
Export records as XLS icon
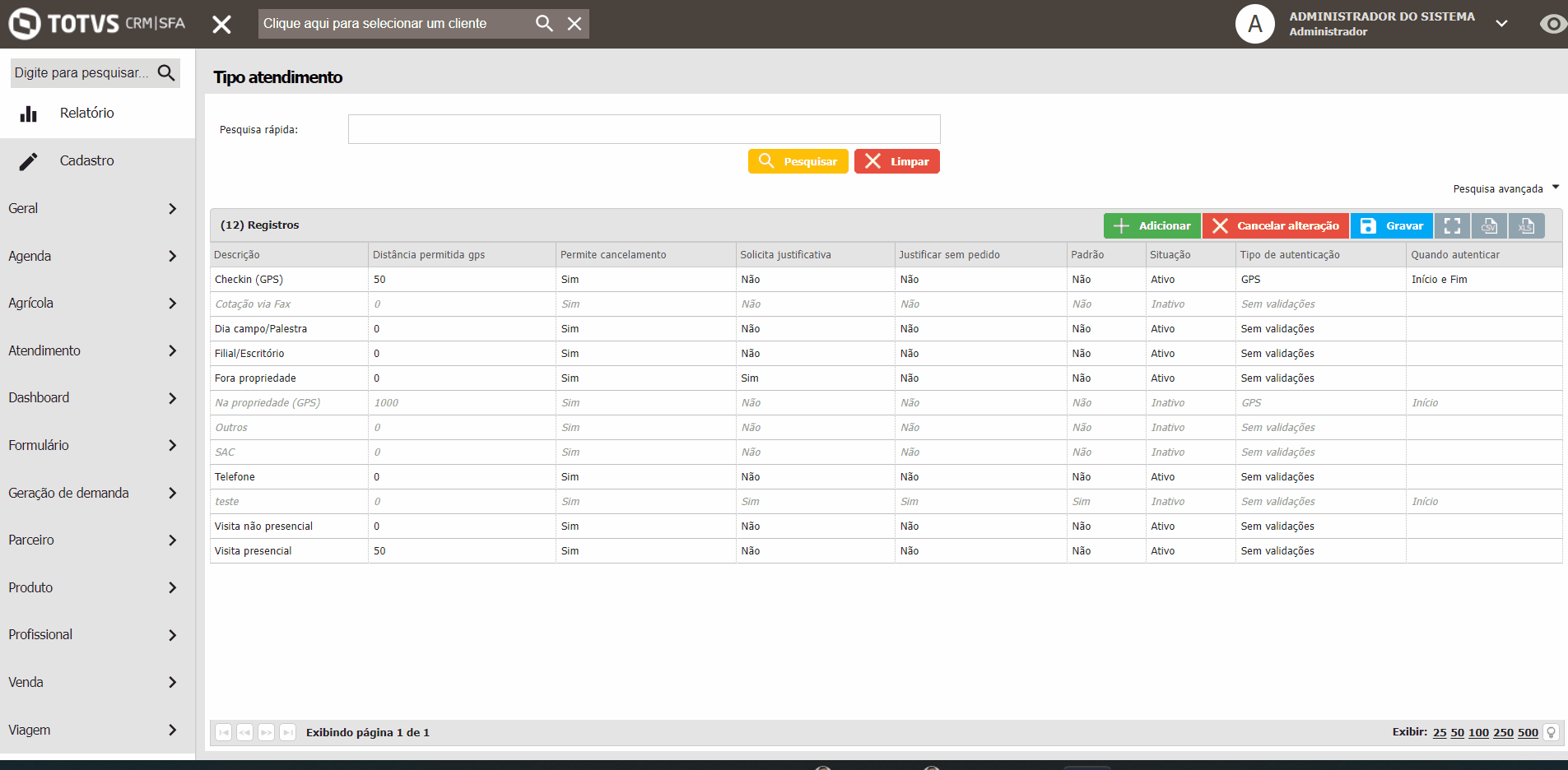[x=1526, y=225]
